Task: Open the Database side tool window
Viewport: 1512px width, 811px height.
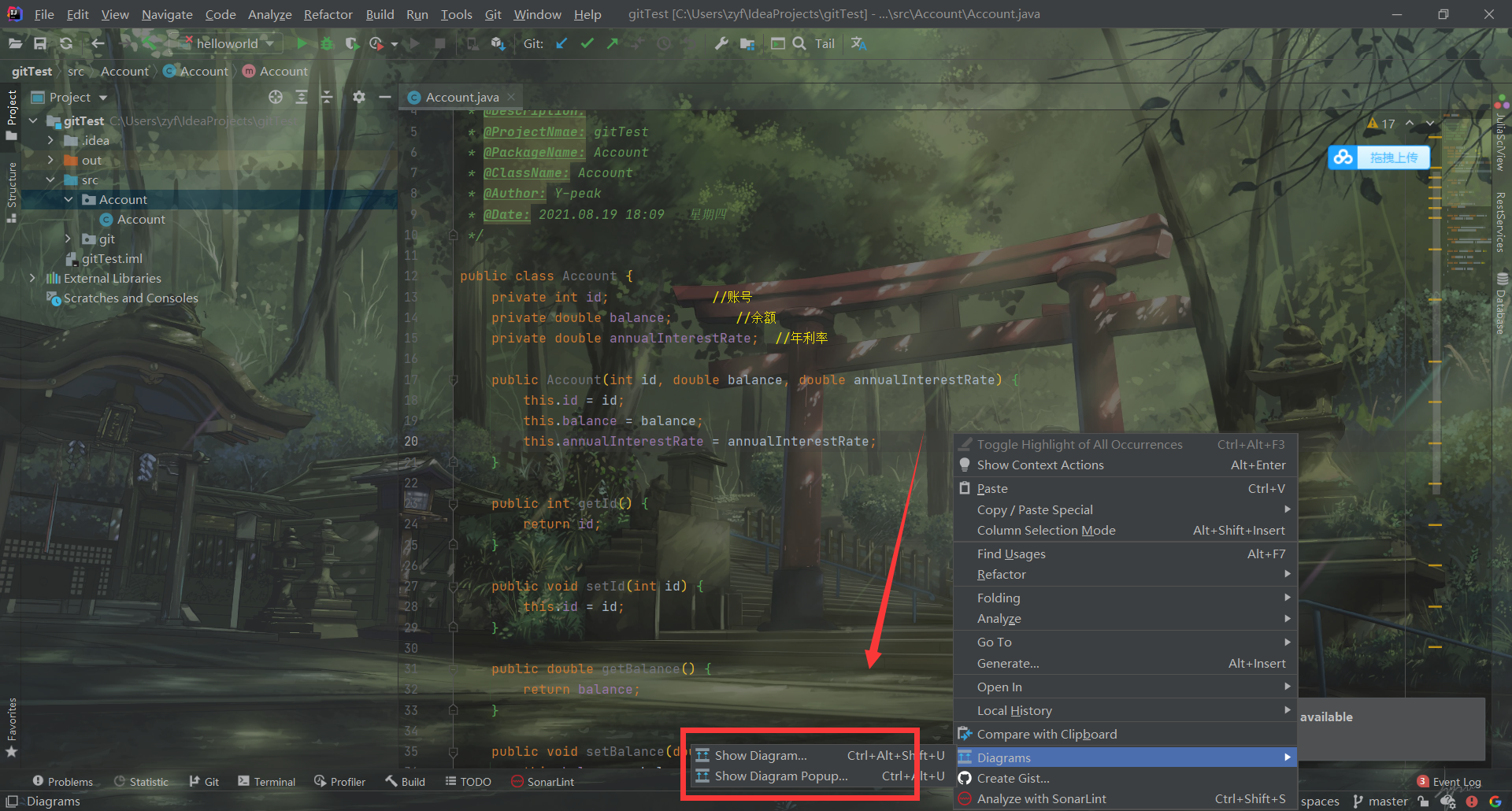Action: 1502,303
